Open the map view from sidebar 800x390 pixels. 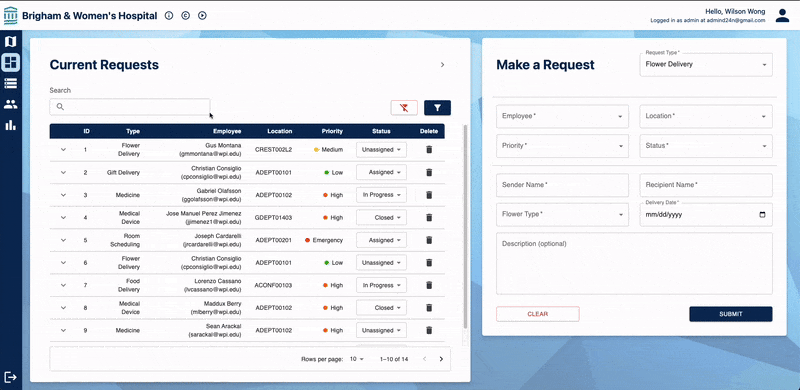[10, 41]
